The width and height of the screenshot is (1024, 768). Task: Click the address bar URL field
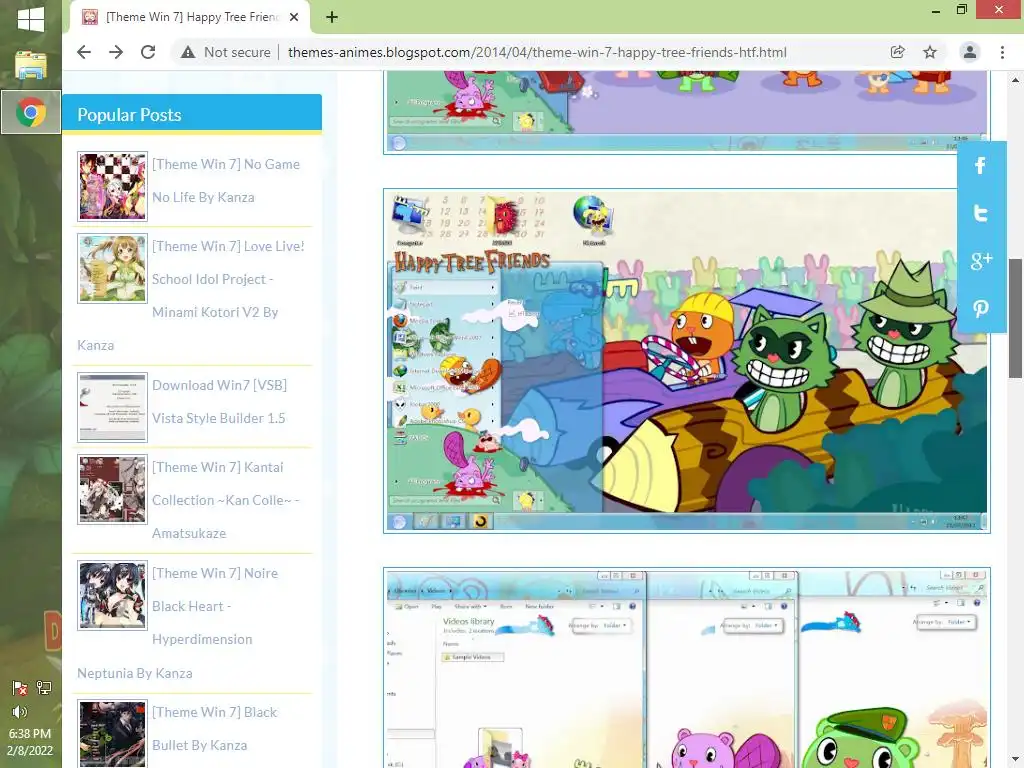[x=537, y=52]
